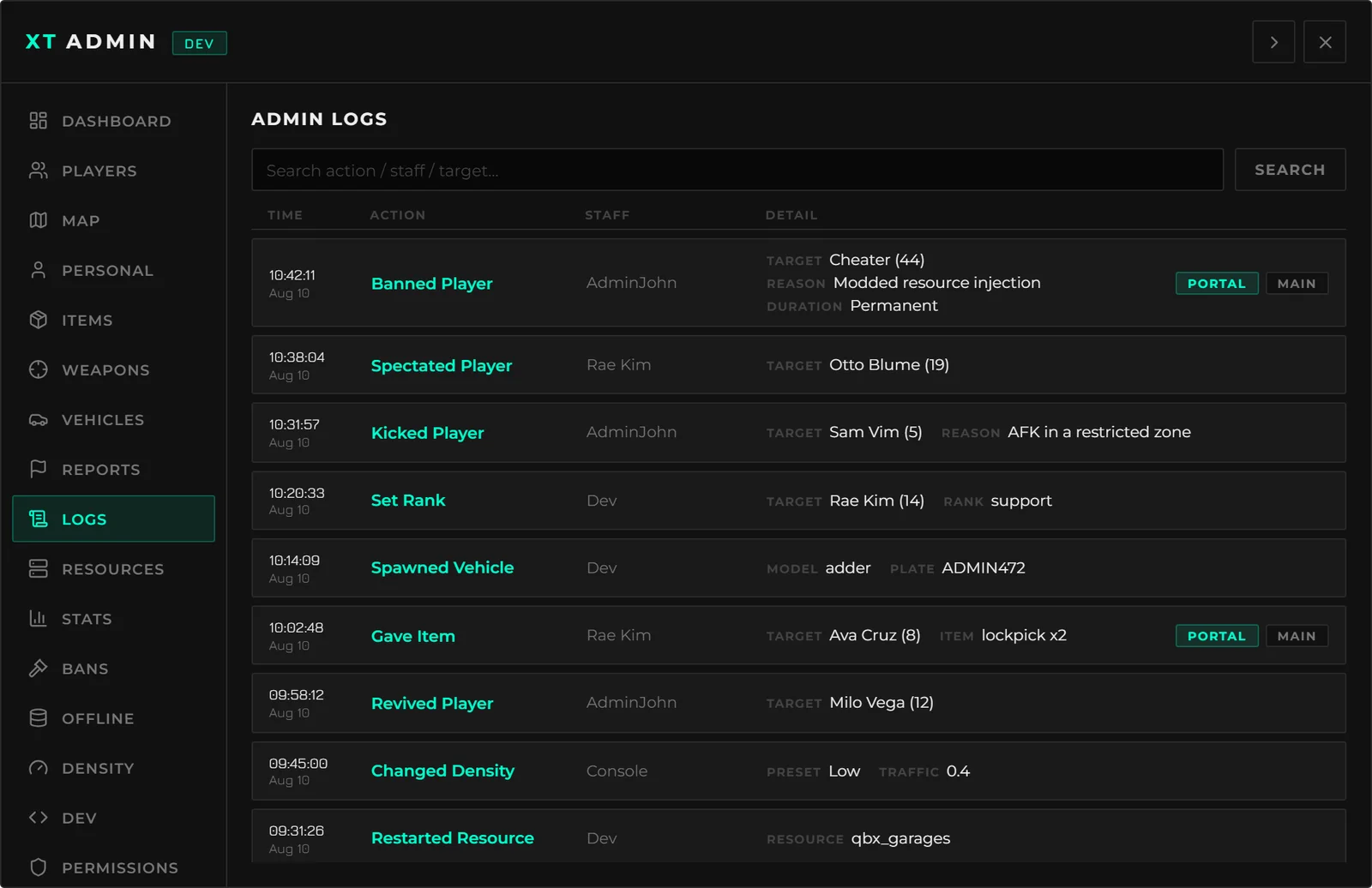Click the 09:45:00 timestamp

(298, 764)
